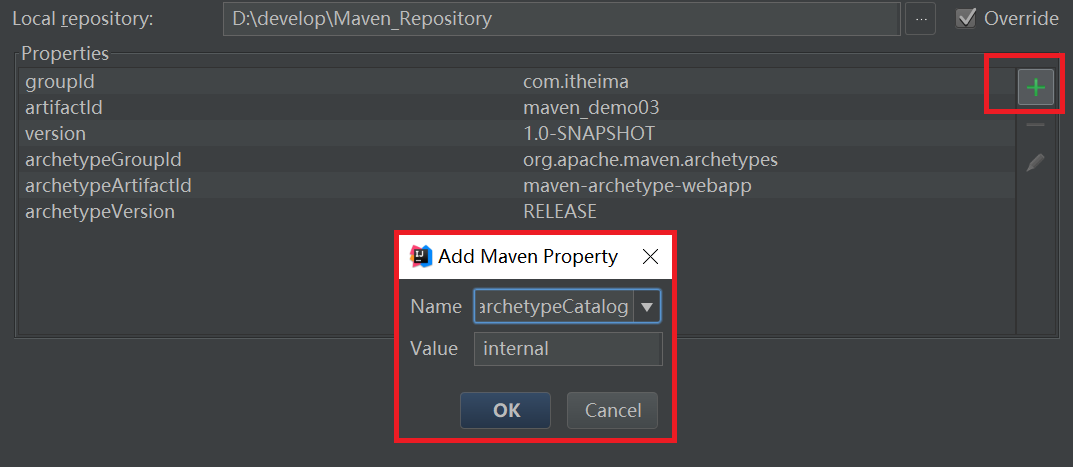Click the green plus add property button
Screen dimensions: 1073x467
(x=1035, y=87)
